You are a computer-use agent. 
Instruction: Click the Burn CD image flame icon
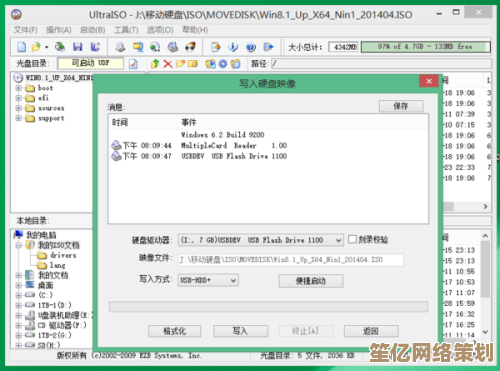click(190, 47)
